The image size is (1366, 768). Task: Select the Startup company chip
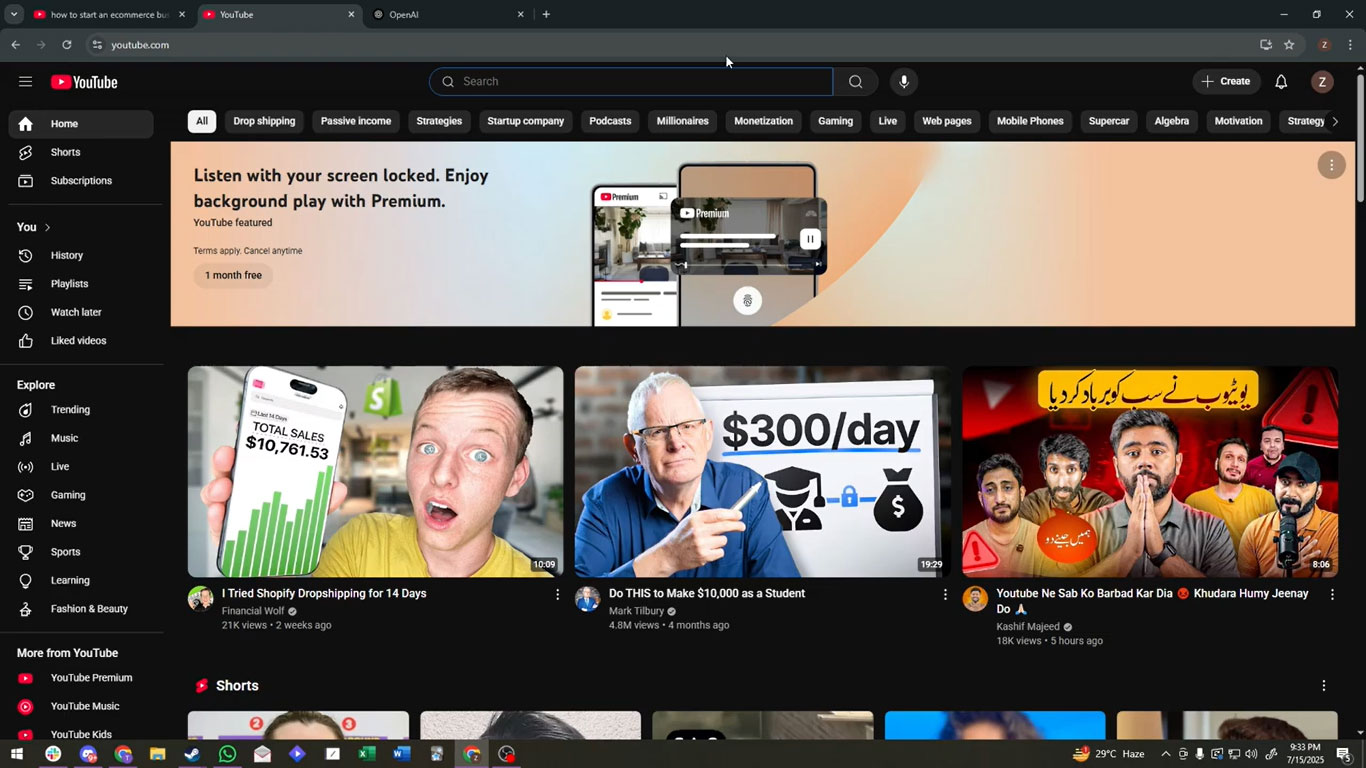point(526,121)
